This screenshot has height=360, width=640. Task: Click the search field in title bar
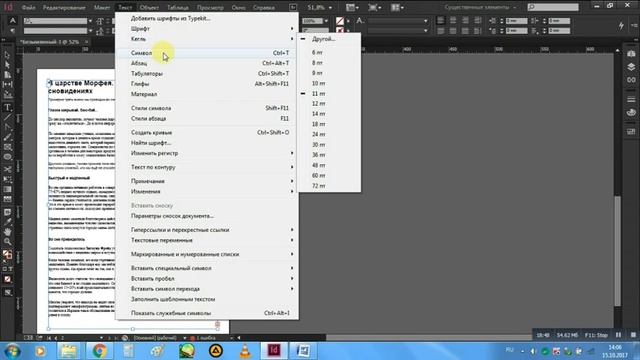click(x=553, y=7)
